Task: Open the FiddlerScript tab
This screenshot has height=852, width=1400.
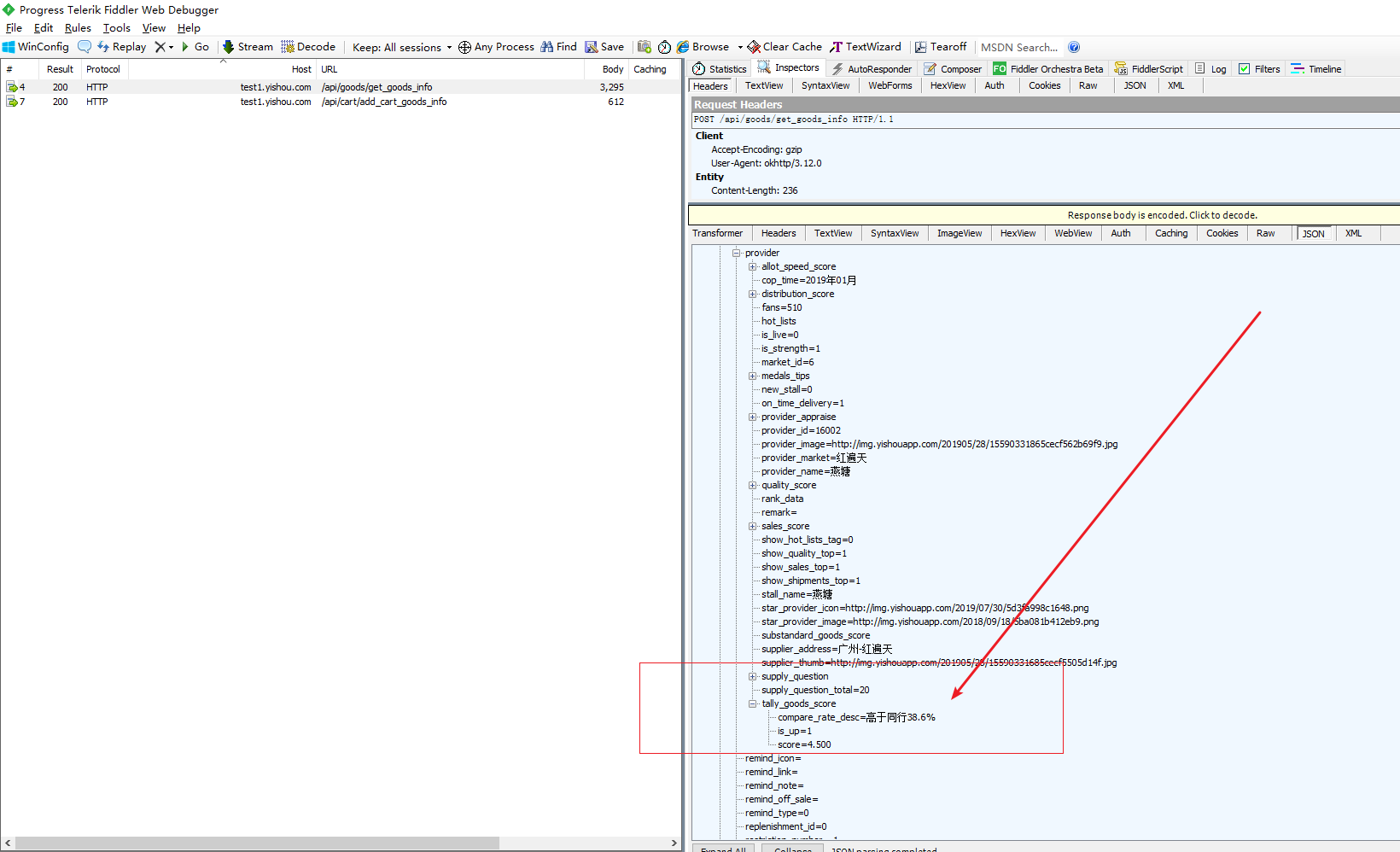Action: click(x=1149, y=69)
